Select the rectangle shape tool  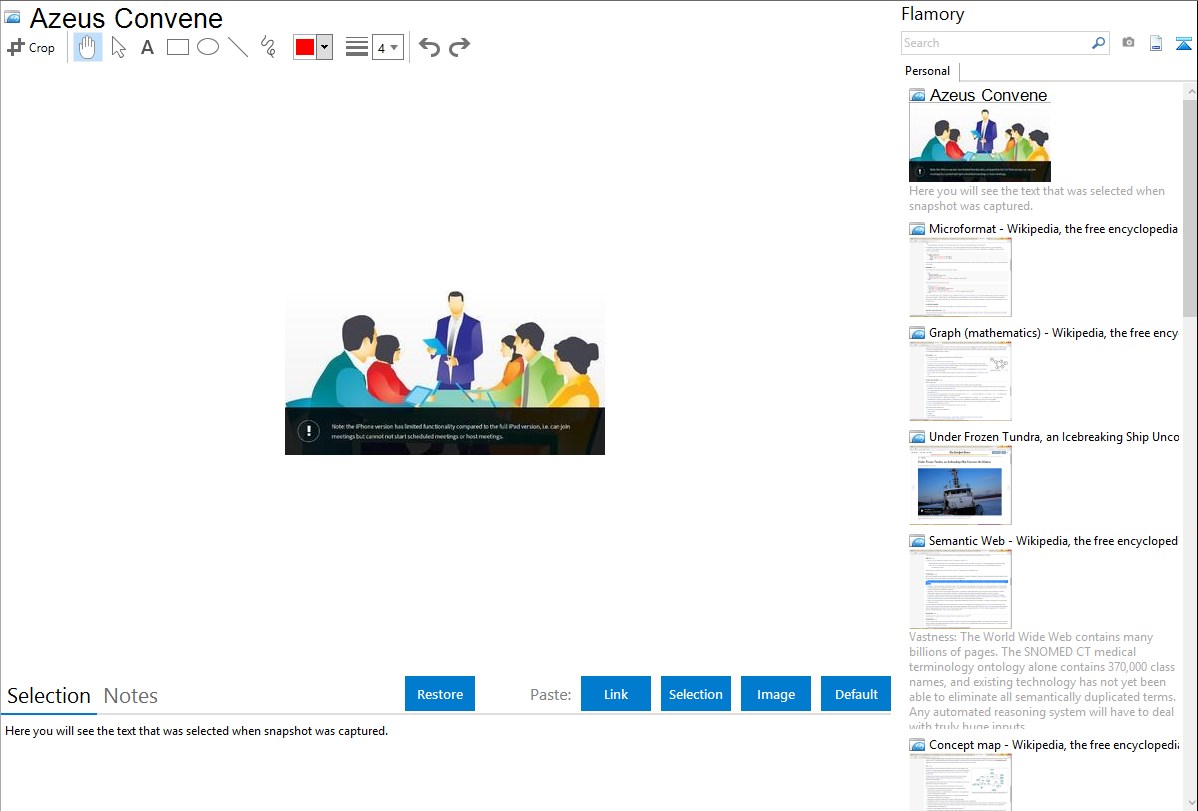pos(177,47)
